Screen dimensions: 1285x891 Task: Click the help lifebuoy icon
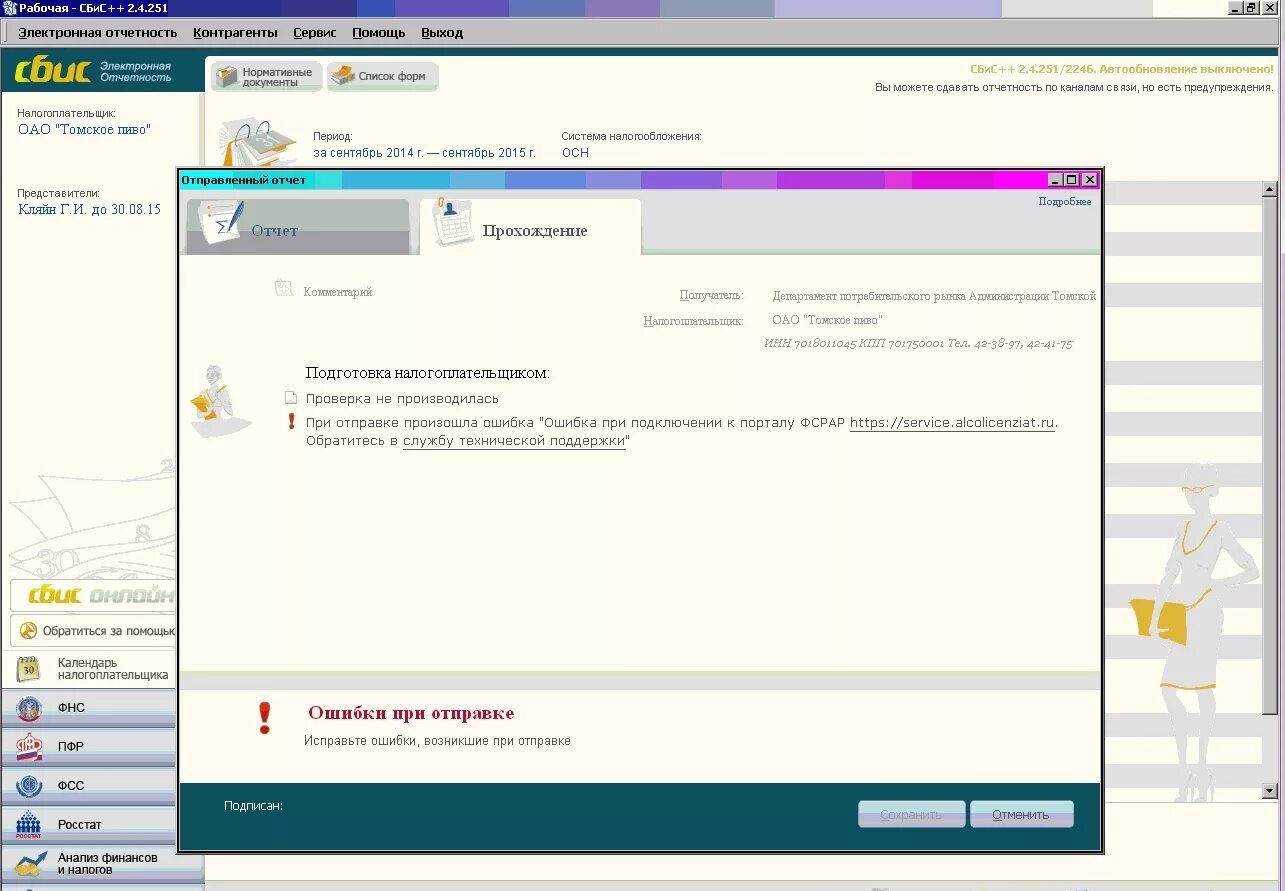click(x=29, y=631)
